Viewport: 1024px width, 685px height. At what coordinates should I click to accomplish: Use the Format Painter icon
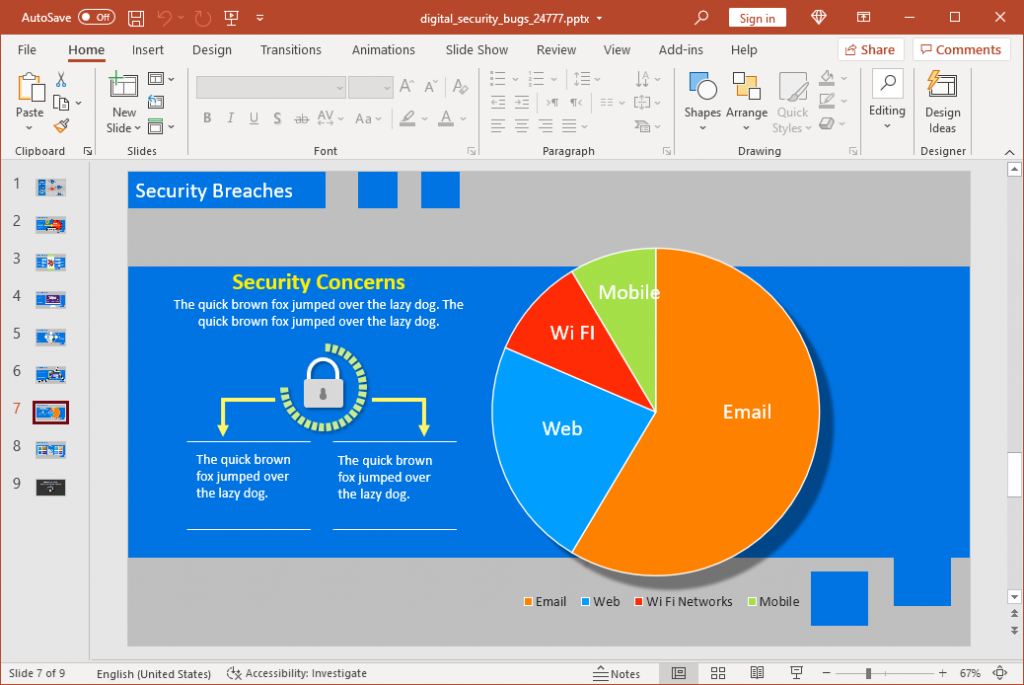pyautogui.click(x=60, y=125)
